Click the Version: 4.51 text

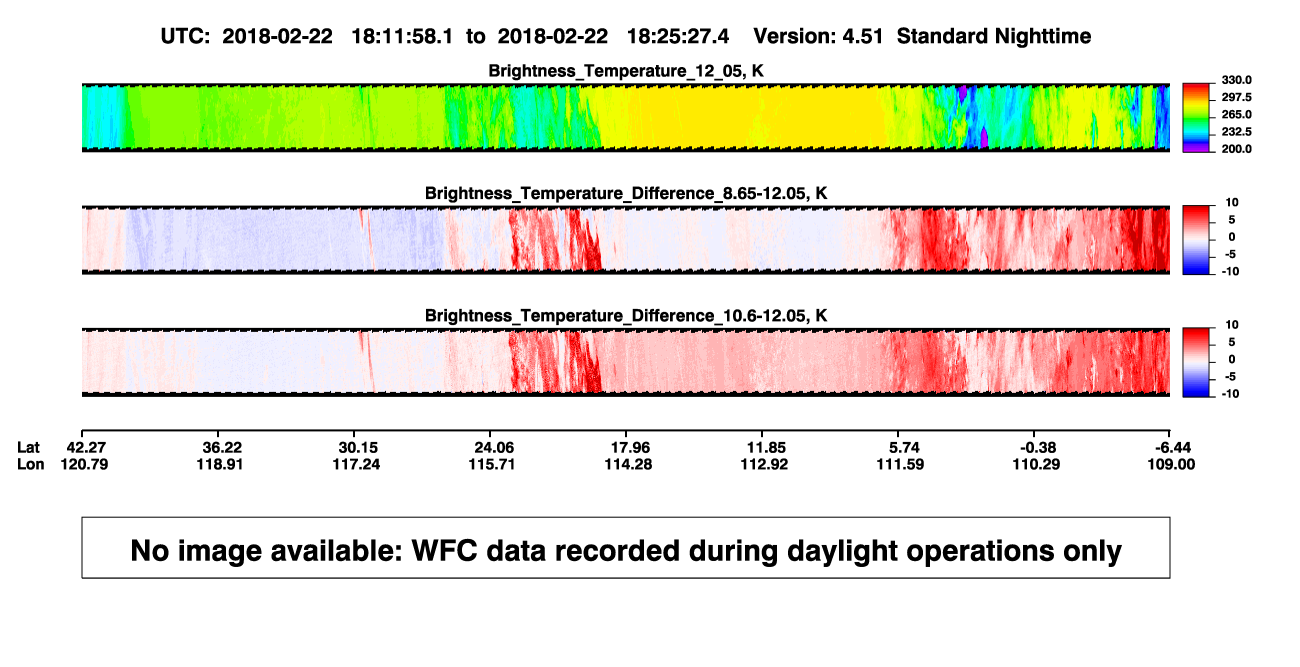[x=820, y=37]
